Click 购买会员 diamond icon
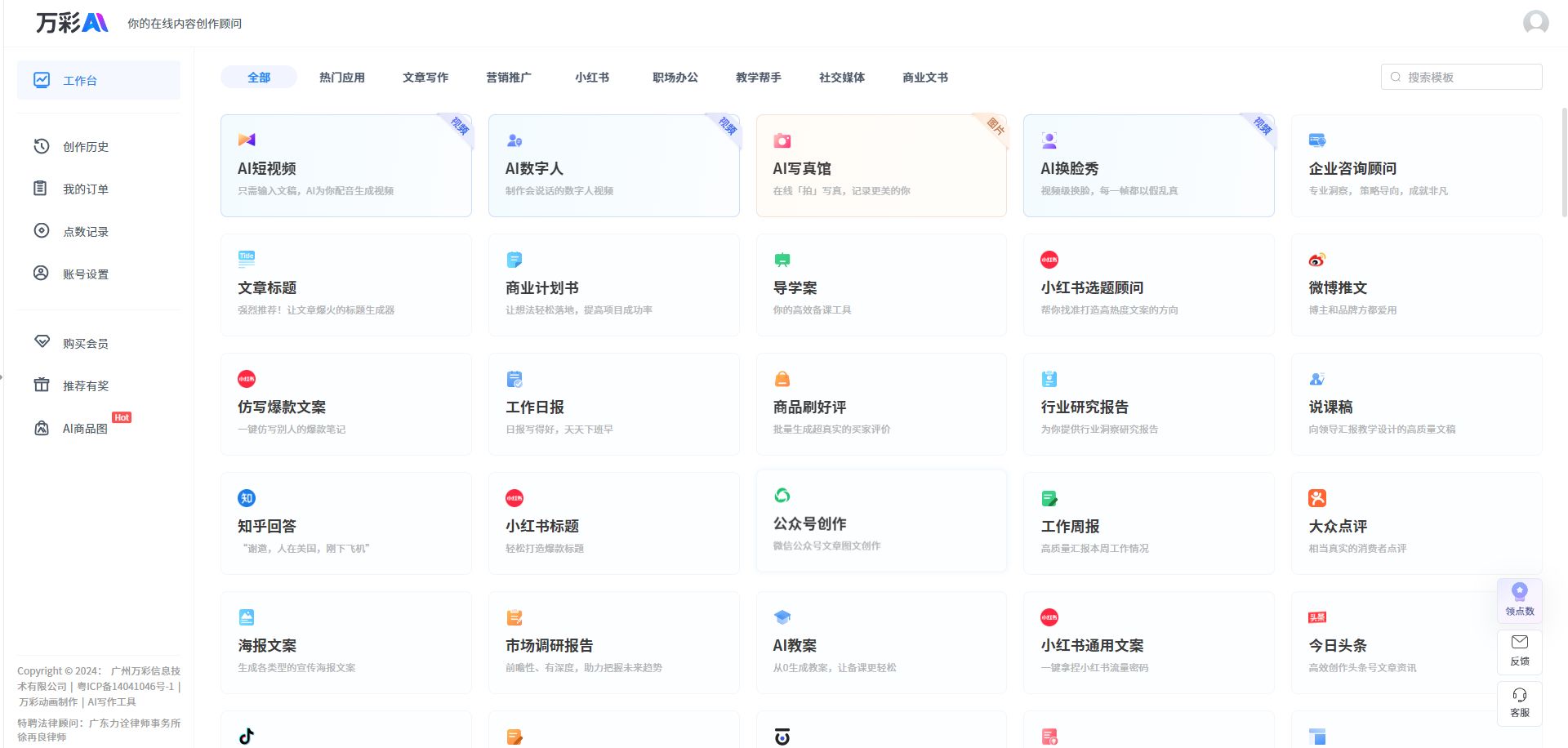This screenshot has width=1568, height=748. (42, 342)
